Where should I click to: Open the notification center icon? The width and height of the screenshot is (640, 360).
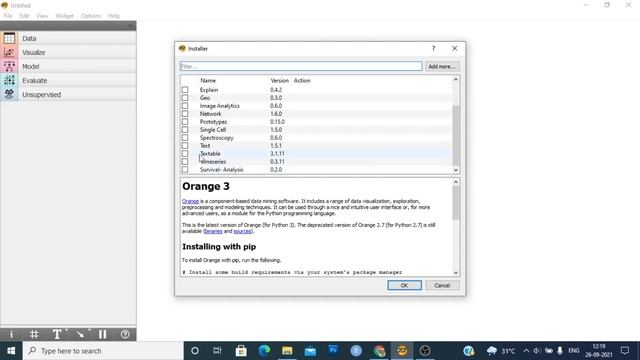point(625,351)
